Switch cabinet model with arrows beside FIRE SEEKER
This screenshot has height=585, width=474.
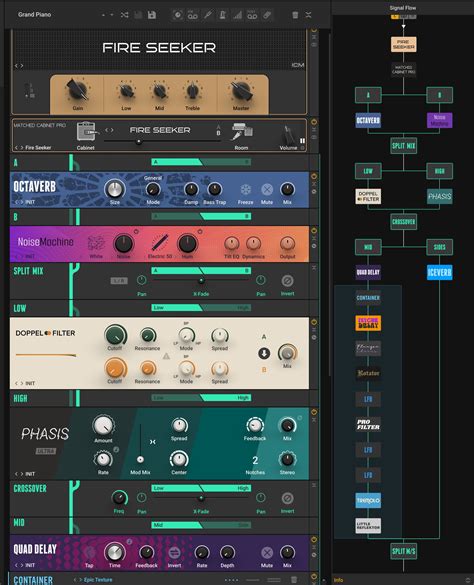point(109,130)
